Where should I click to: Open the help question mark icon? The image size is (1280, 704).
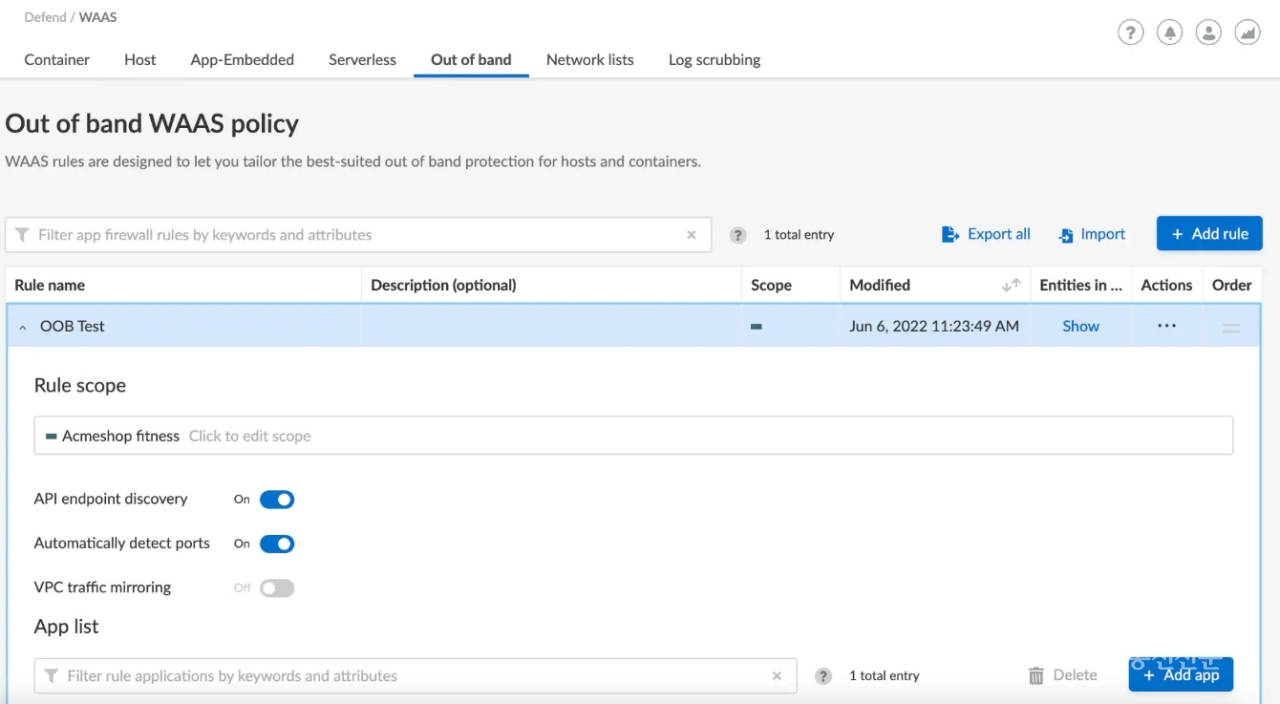(x=1130, y=33)
